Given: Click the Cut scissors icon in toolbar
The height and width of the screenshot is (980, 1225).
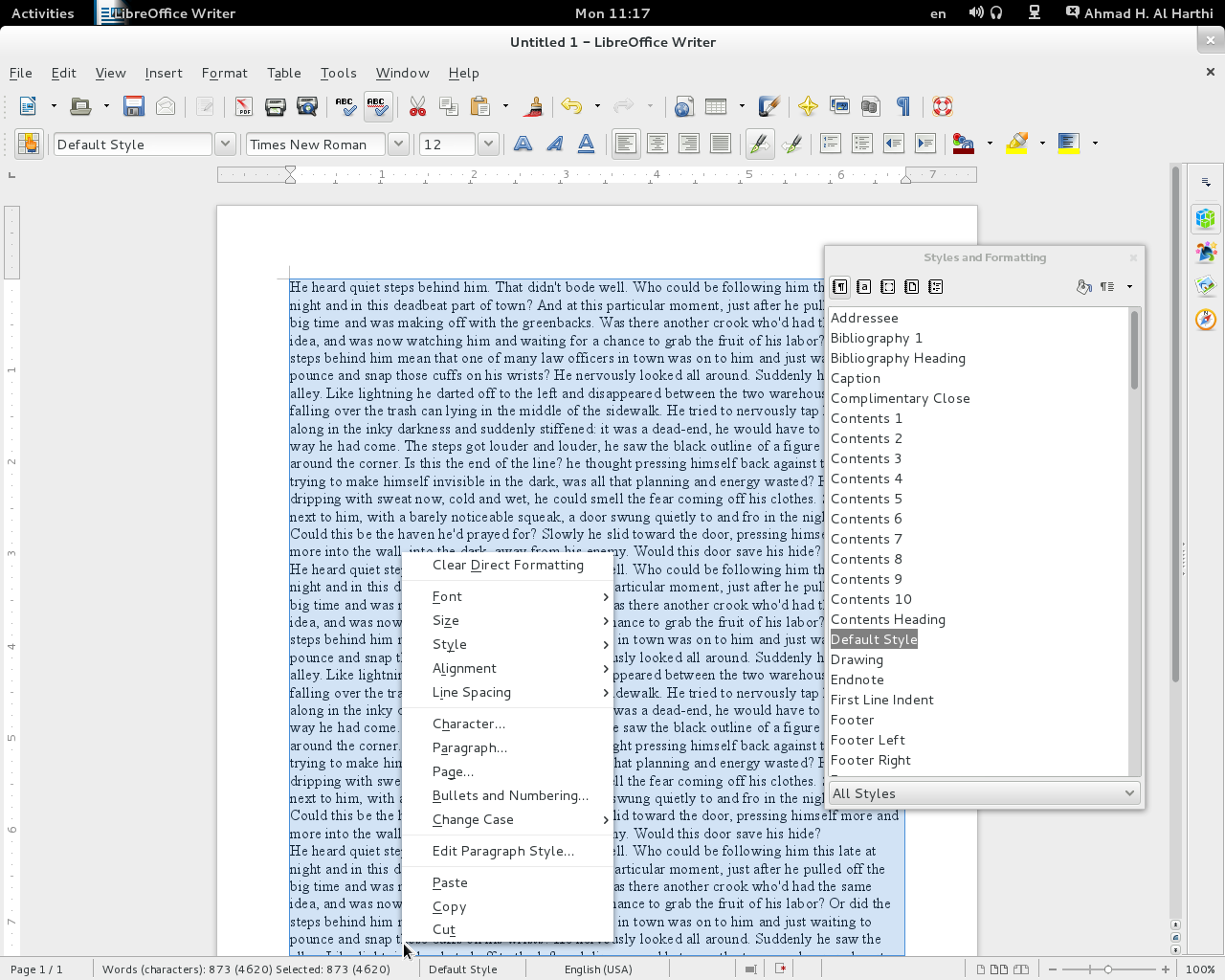Looking at the screenshot, I should pyautogui.click(x=417, y=106).
